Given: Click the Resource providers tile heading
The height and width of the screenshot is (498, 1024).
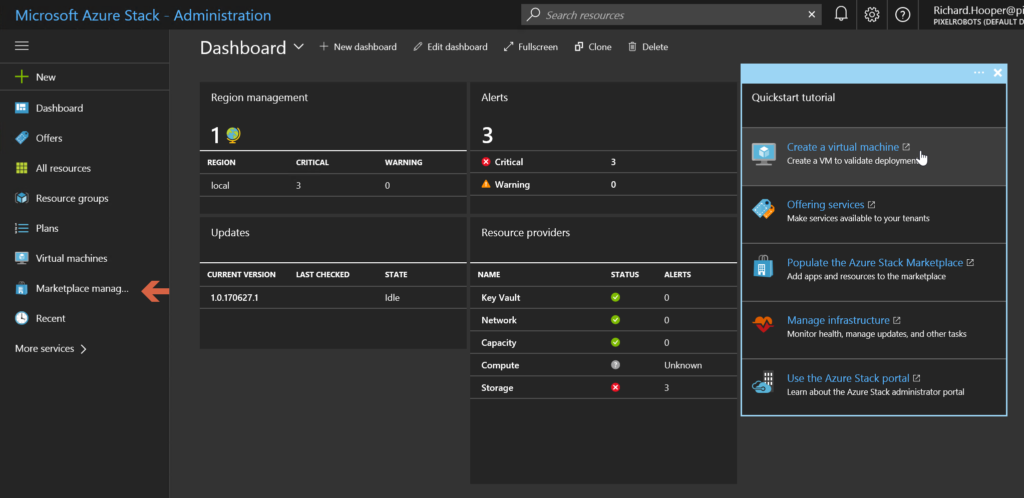Looking at the screenshot, I should pos(526,232).
